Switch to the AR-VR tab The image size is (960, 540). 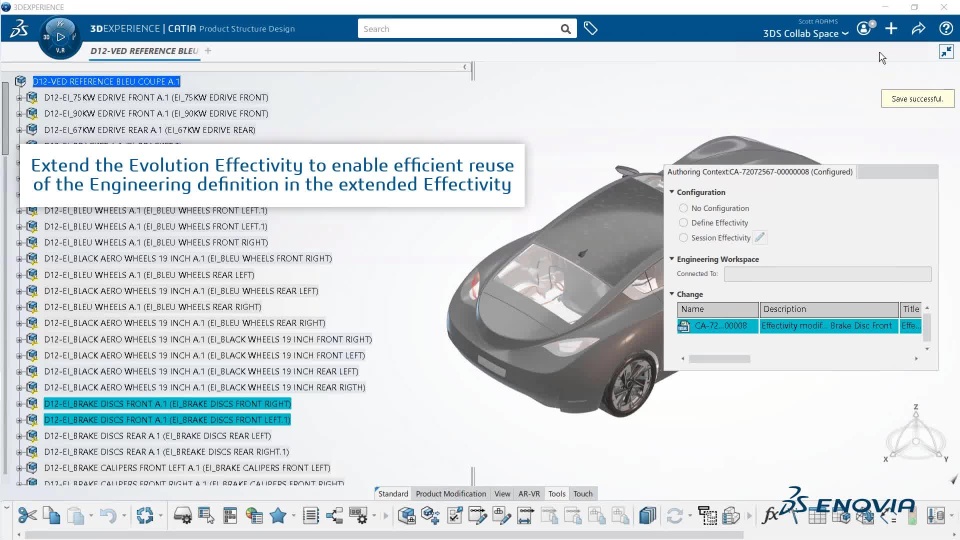[529, 493]
